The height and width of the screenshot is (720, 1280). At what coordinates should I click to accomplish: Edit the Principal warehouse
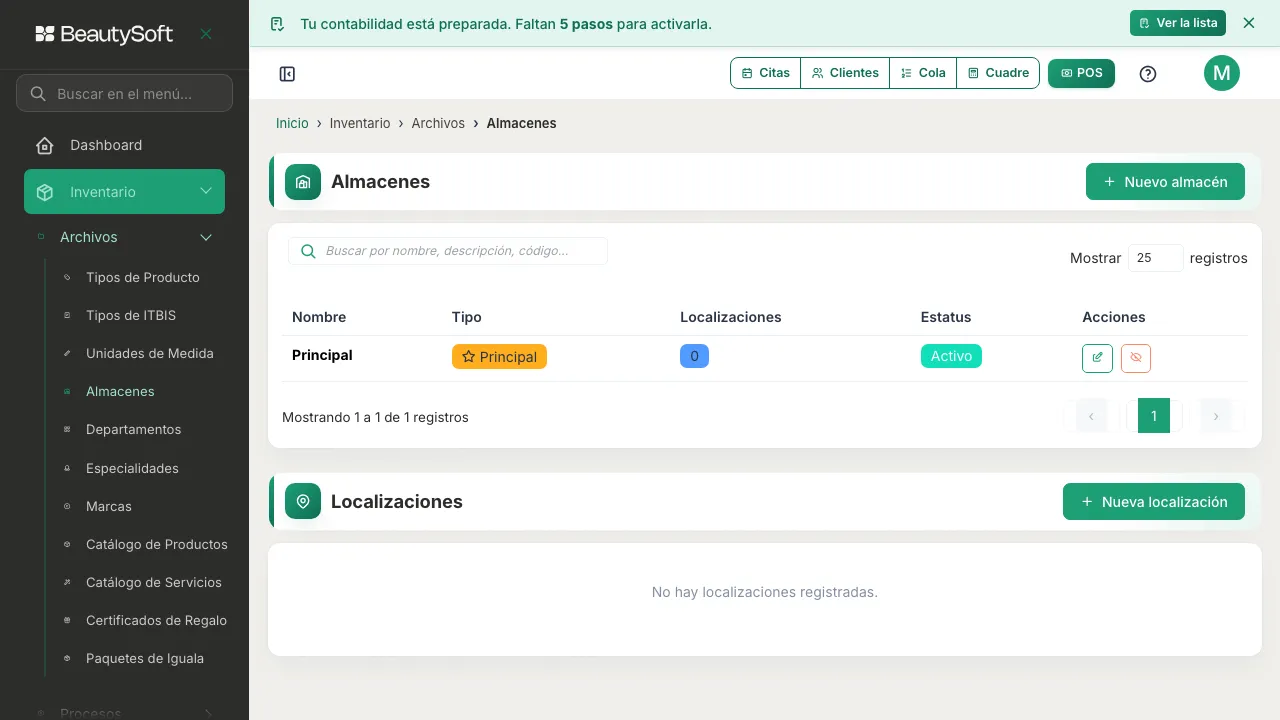(1097, 357)
